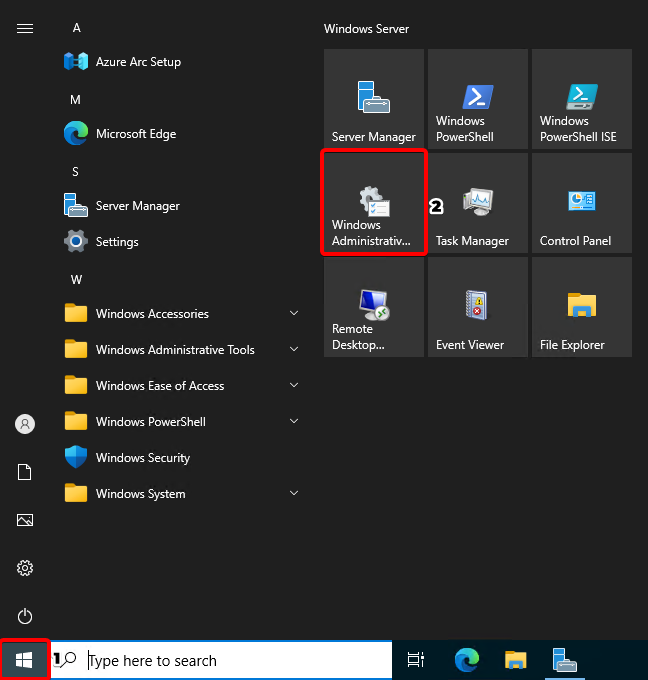648x680 pixels.
Task: Open the Windows PowerShell ISE tile
Action: [x=582, y=98]
